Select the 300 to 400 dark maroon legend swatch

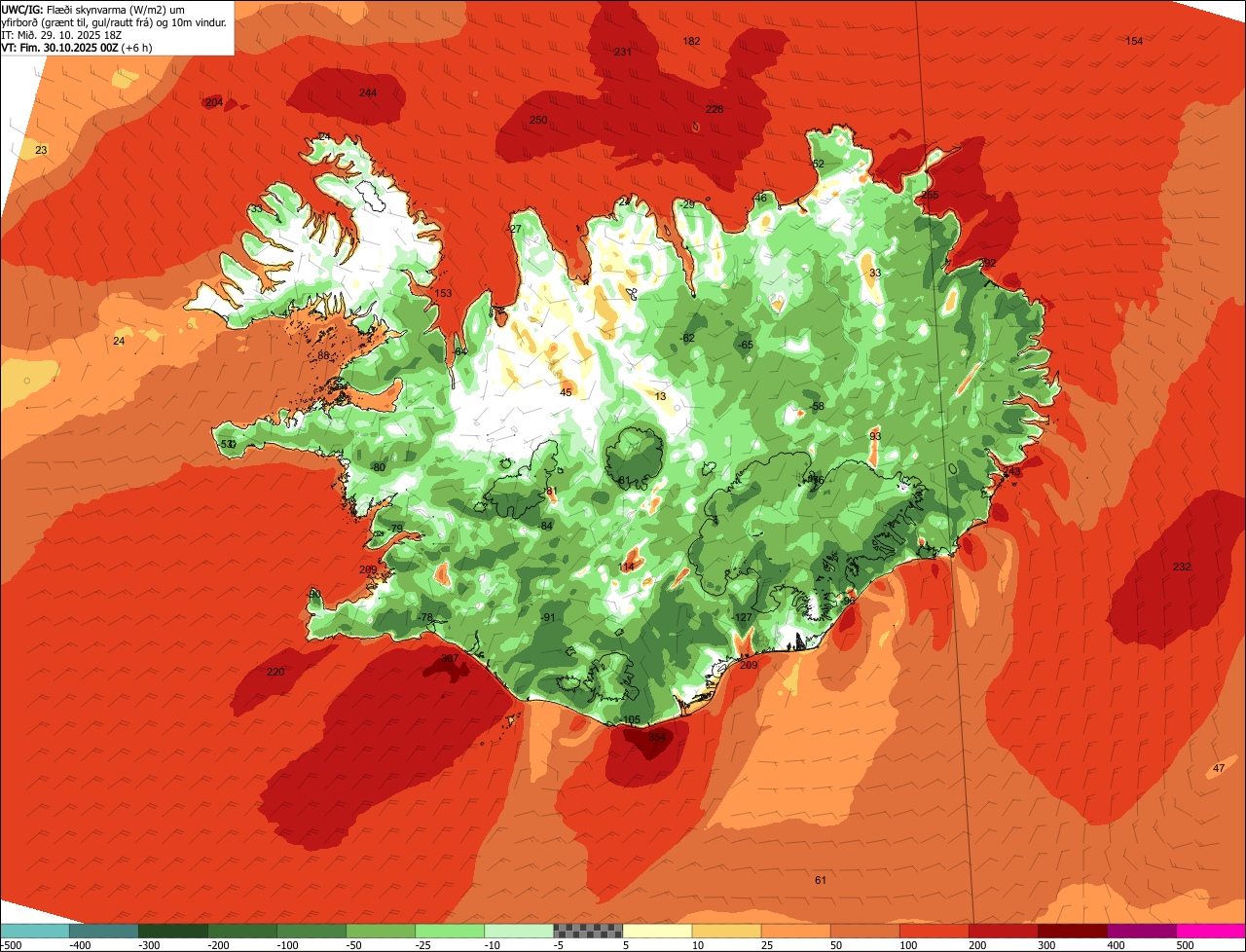pos(1072,931)
